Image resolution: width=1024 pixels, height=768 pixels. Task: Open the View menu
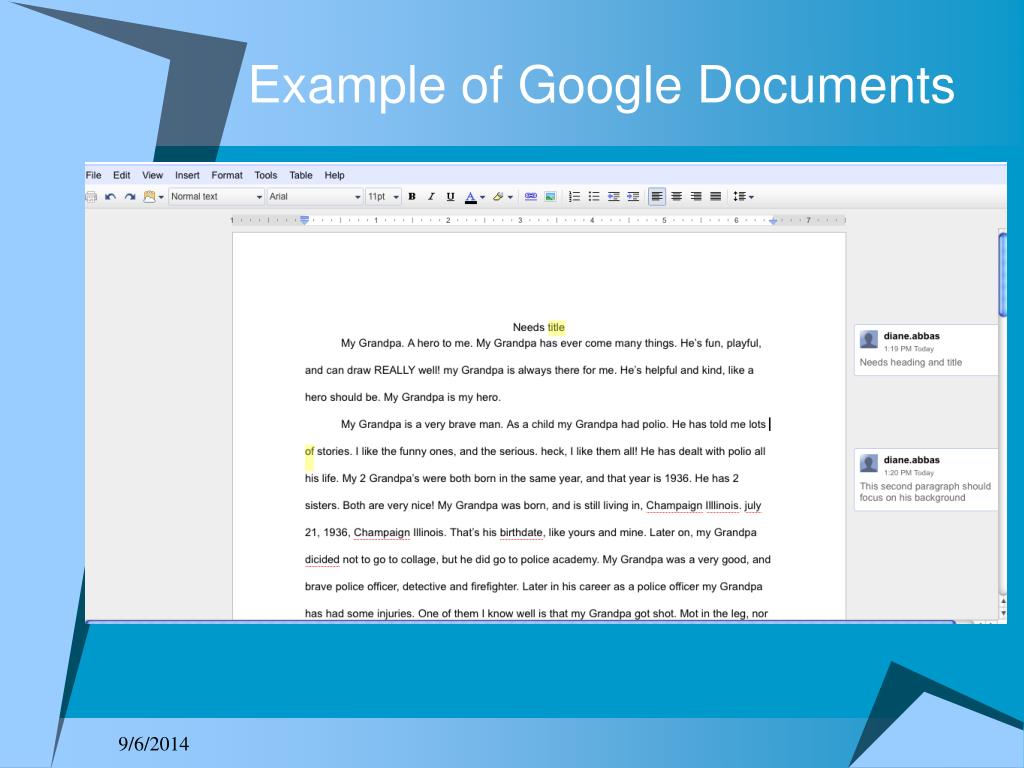click(x=153, y=175)
